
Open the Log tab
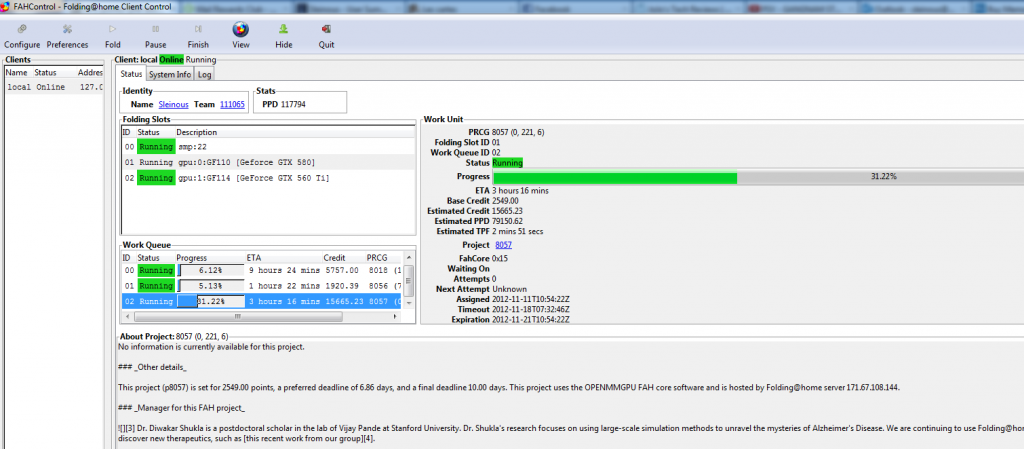(x=204, y=74)
